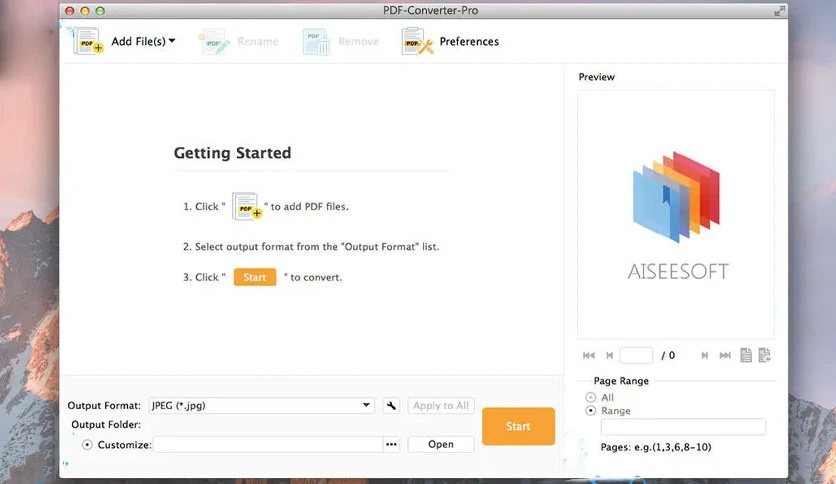Click the fullscreen arrows in title bar
836x484 pixels.
coord(779,11)
